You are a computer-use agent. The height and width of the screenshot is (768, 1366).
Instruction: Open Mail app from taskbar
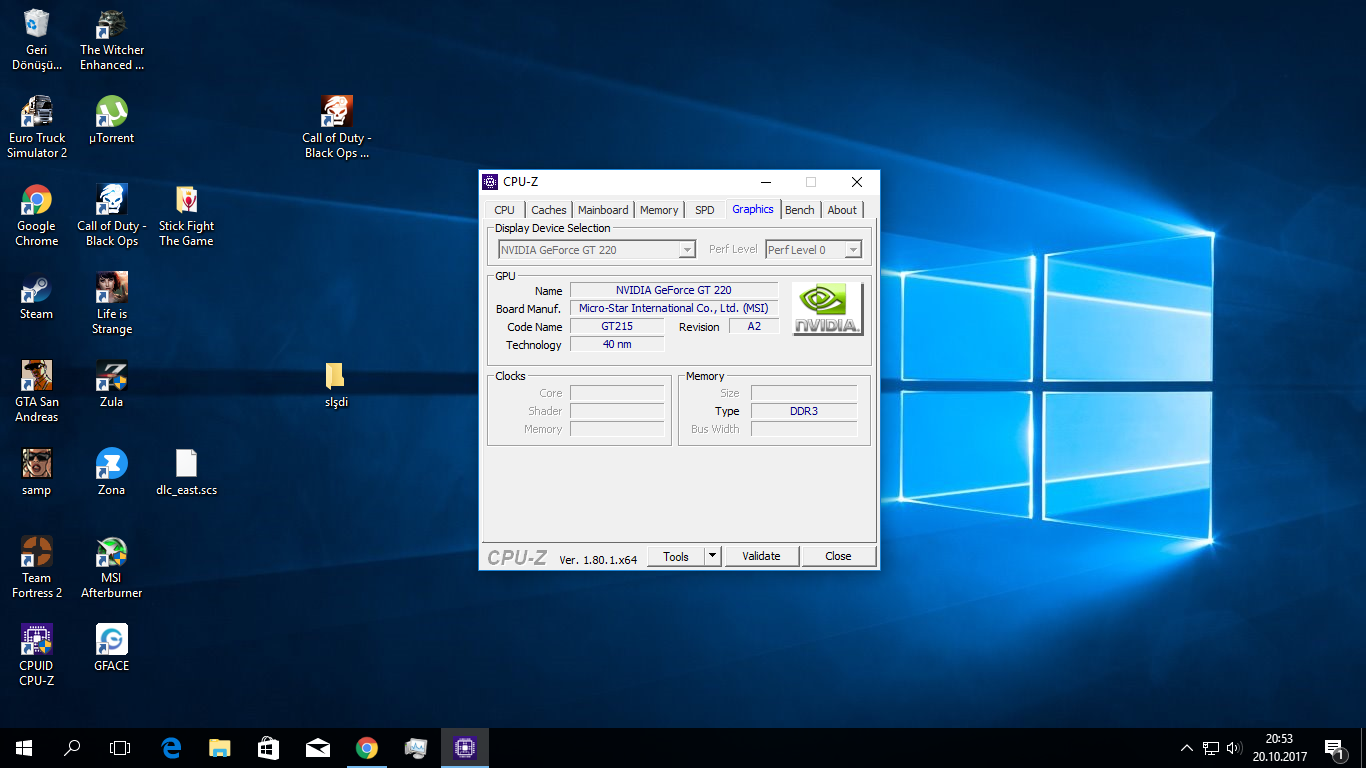pyautogui.click(x=318, y=747)
